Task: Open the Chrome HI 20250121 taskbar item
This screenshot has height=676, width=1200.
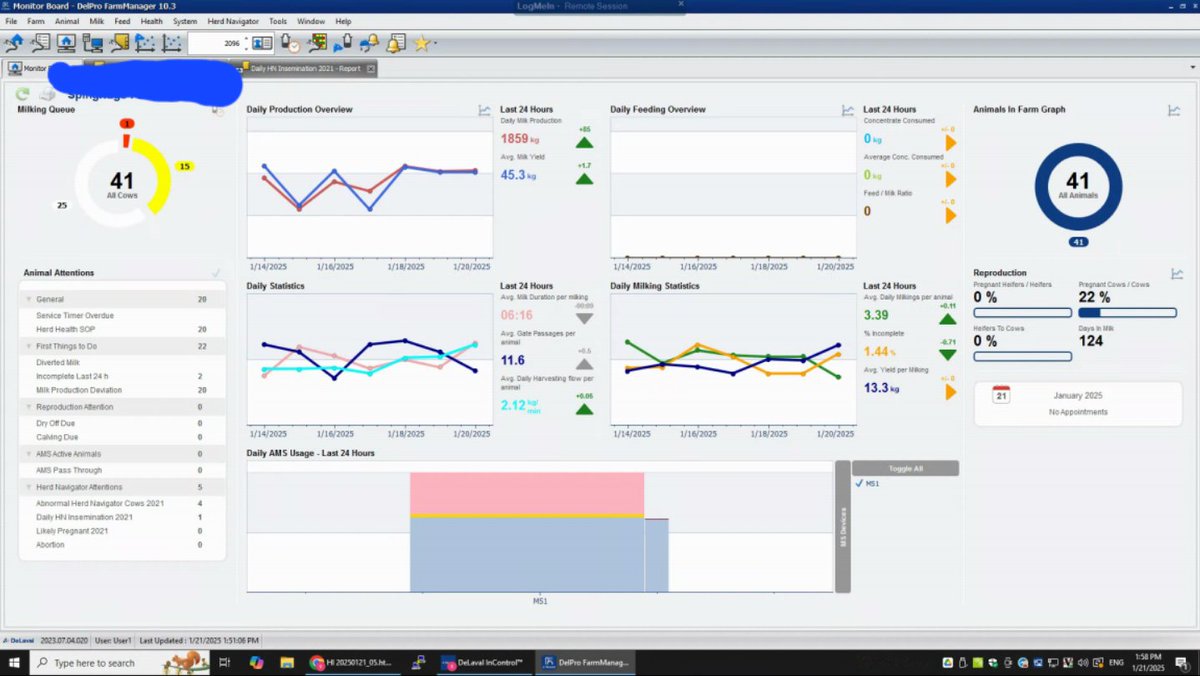Action: 353,663
